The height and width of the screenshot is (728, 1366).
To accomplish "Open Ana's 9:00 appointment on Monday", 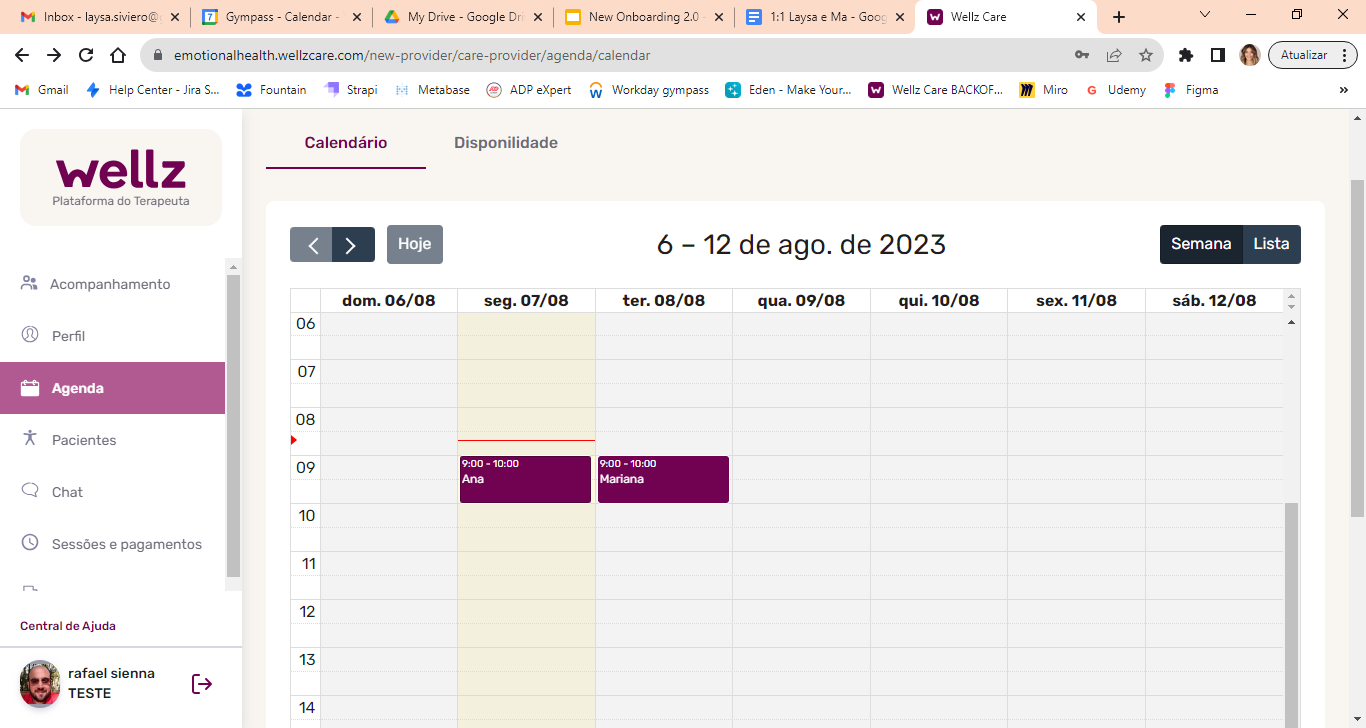I will point(525,480).
